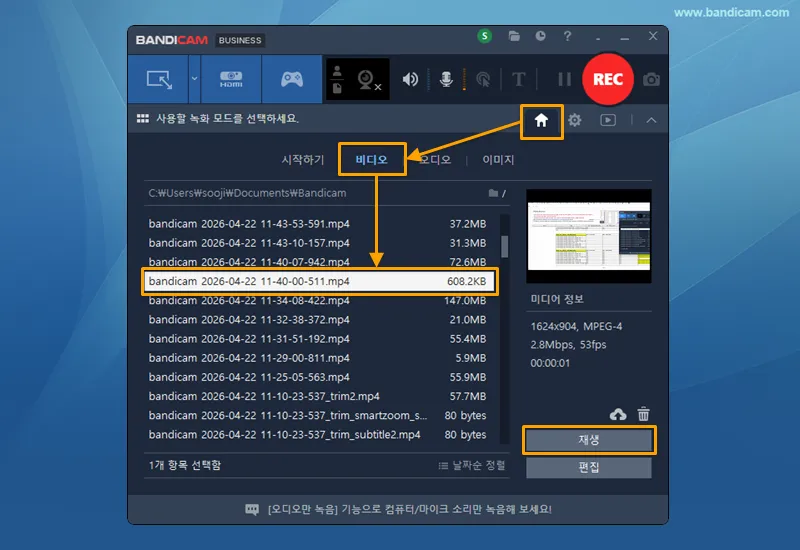Delete selected file with trash icon

click(x=643, y=414)
